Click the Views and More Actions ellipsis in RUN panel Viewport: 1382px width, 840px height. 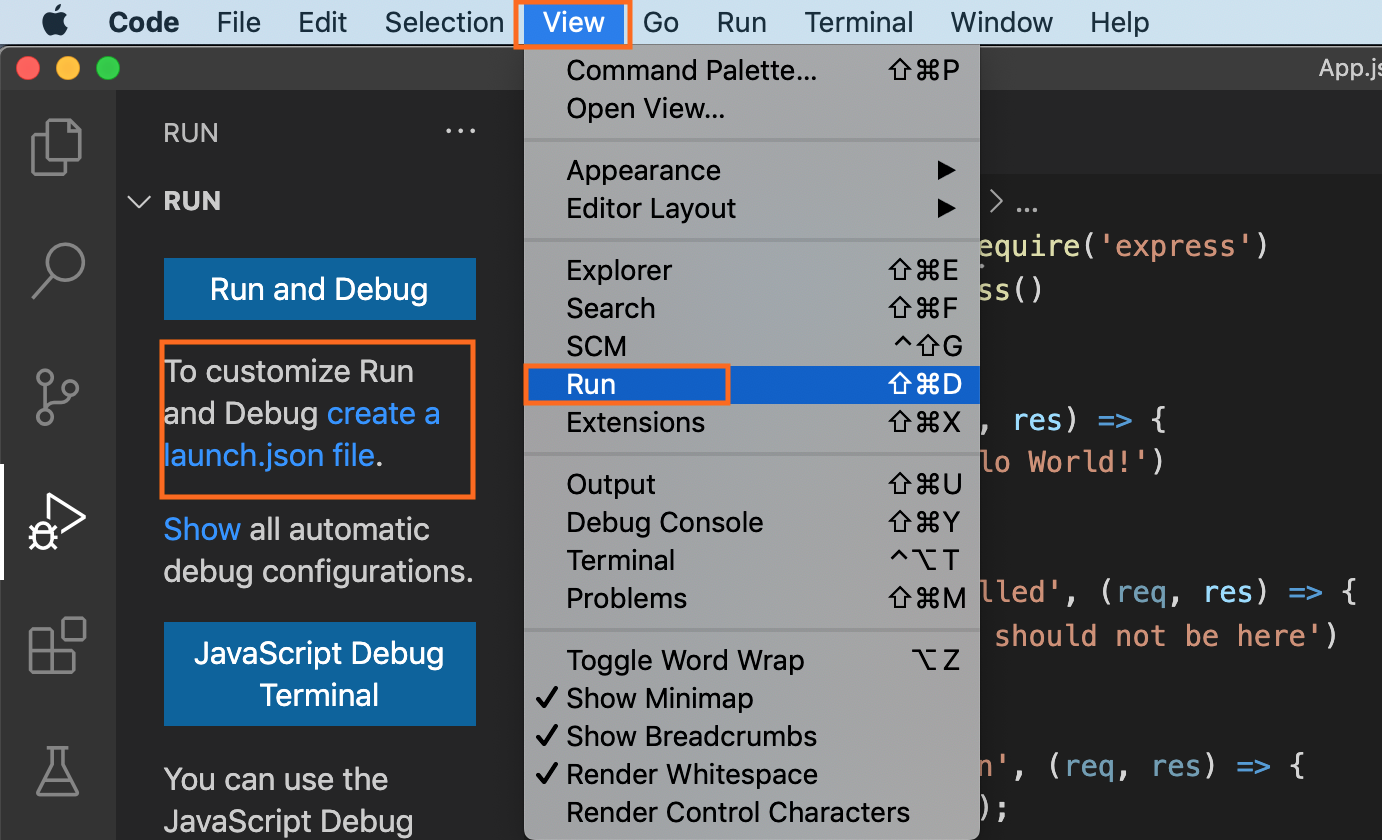coord(460,131)
